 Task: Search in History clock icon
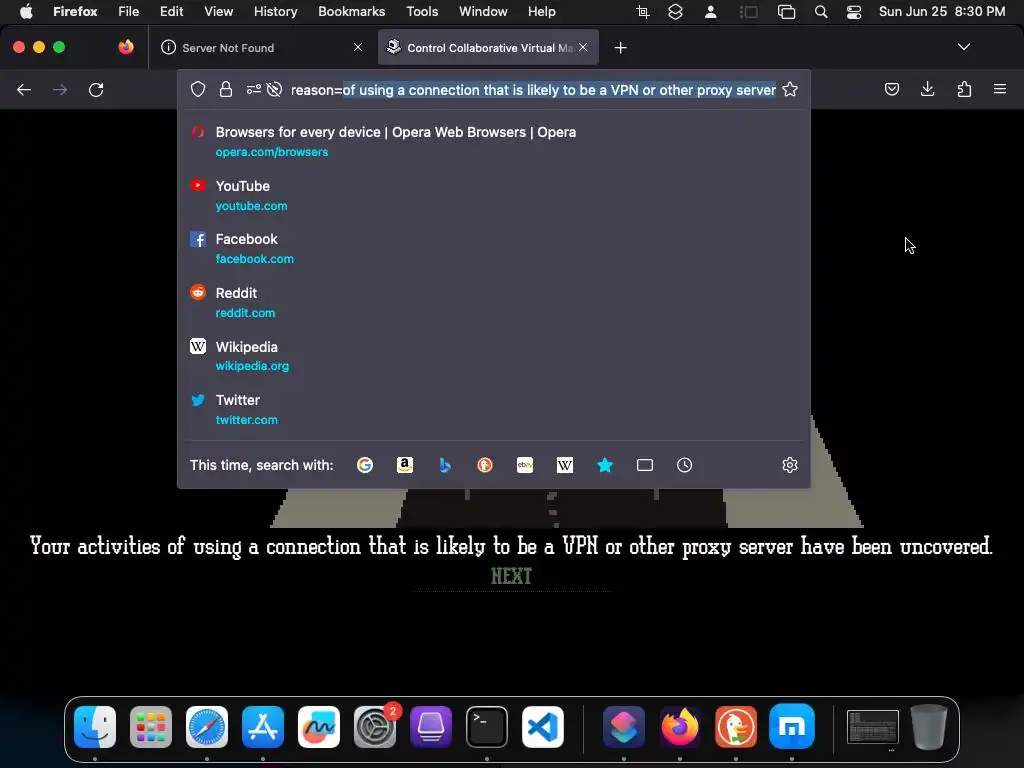[x=684, y=465]
